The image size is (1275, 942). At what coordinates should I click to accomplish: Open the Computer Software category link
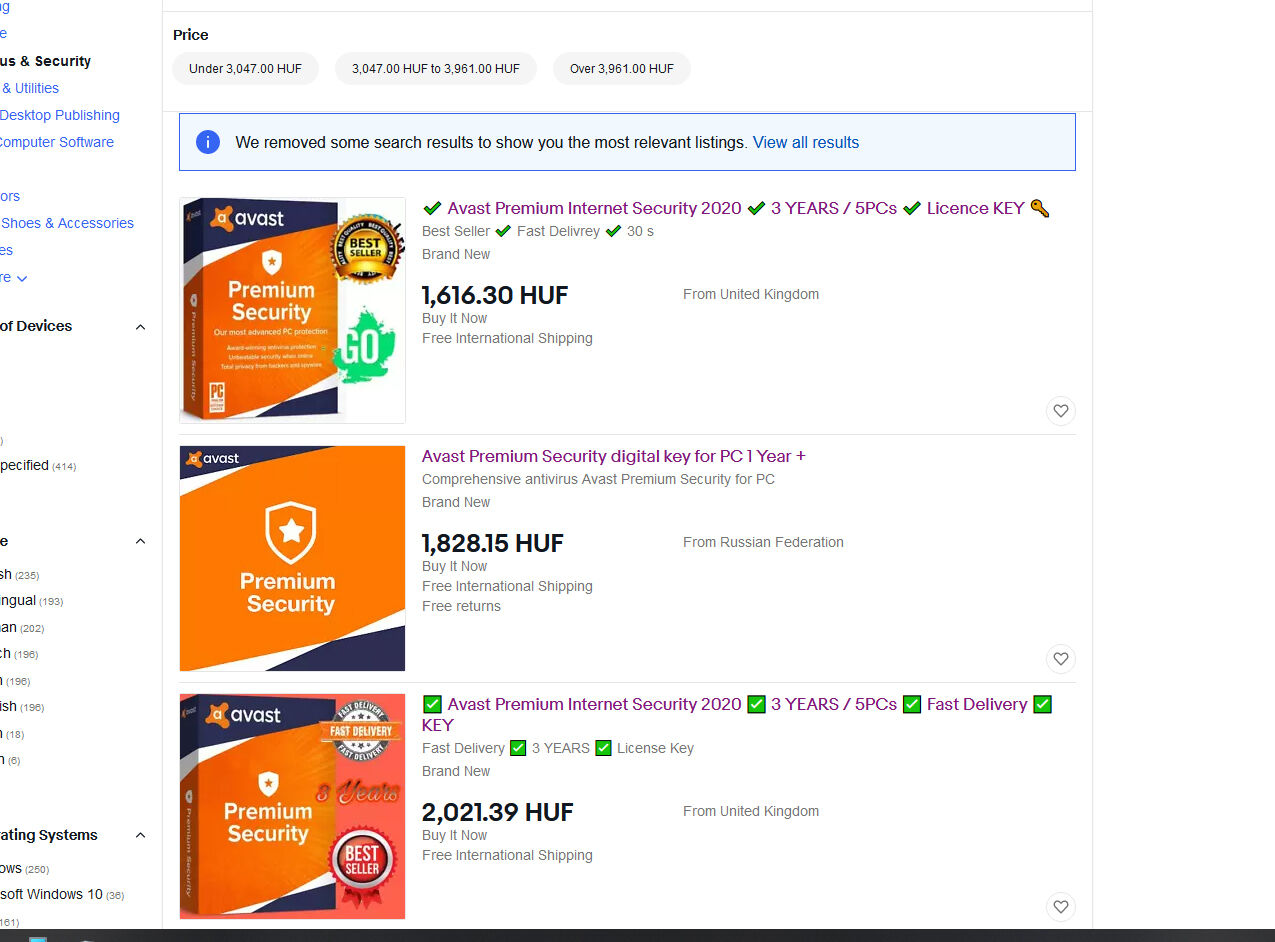(x=57, y=142)
